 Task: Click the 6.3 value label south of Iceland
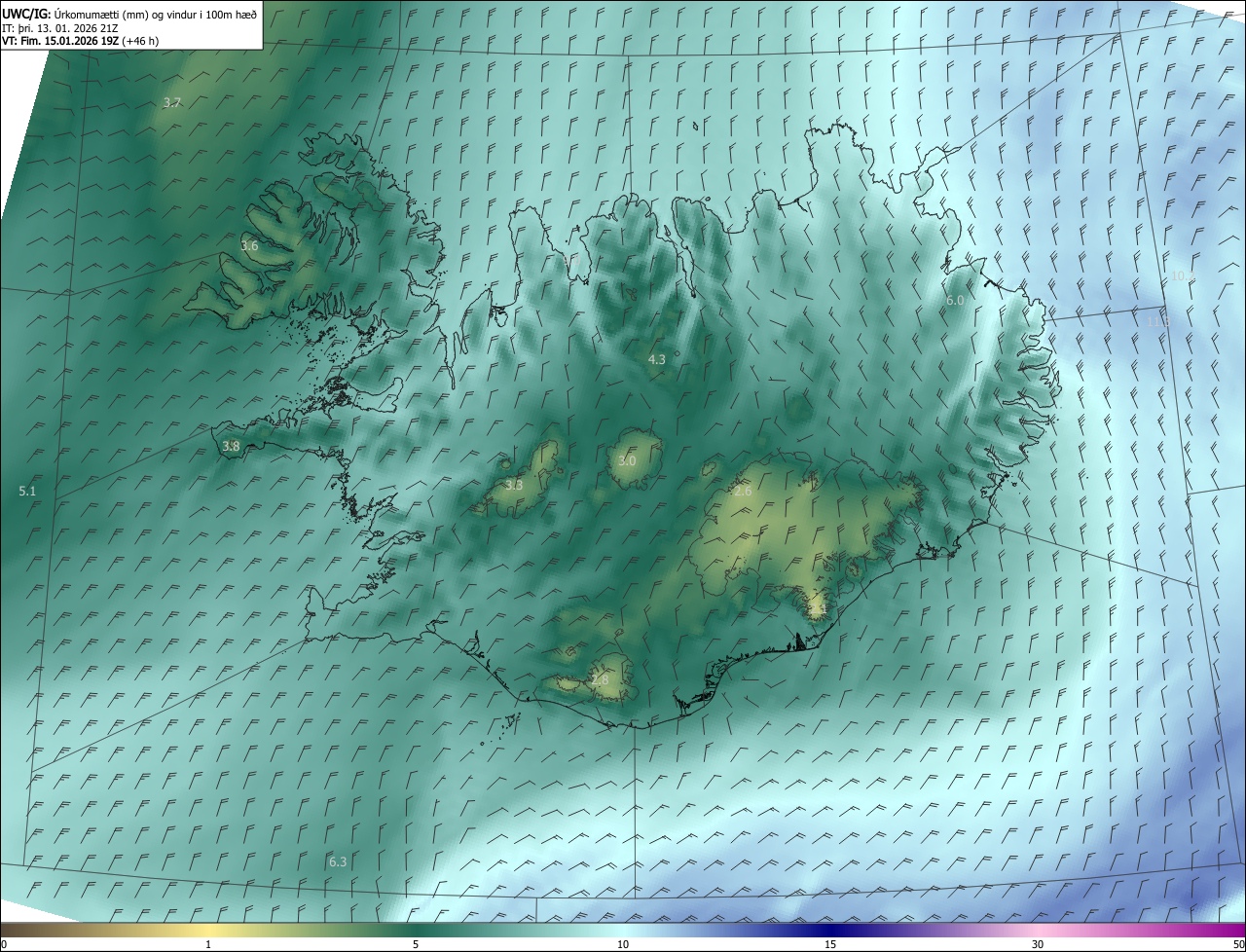(x=338, y=861)
